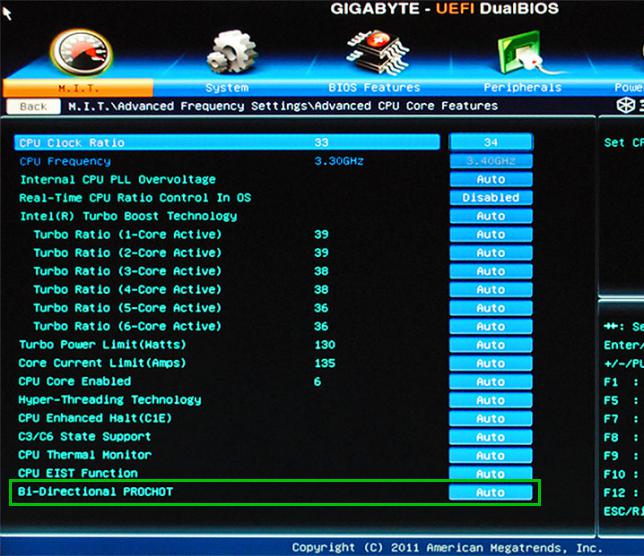This screenshot has width=644, height=556.
Task: Select Turbo Ratio (6-Core Active) label
Action: click(127, 326)
